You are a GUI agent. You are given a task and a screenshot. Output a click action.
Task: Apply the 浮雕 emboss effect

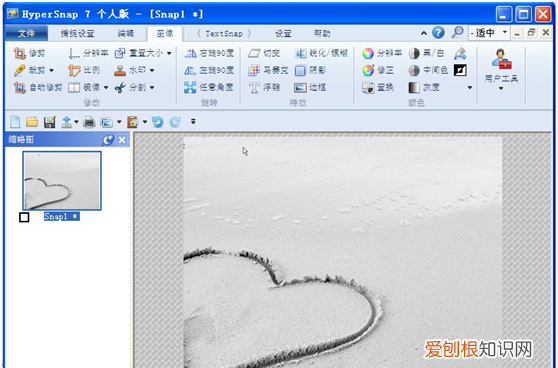(x=264, y=87)
